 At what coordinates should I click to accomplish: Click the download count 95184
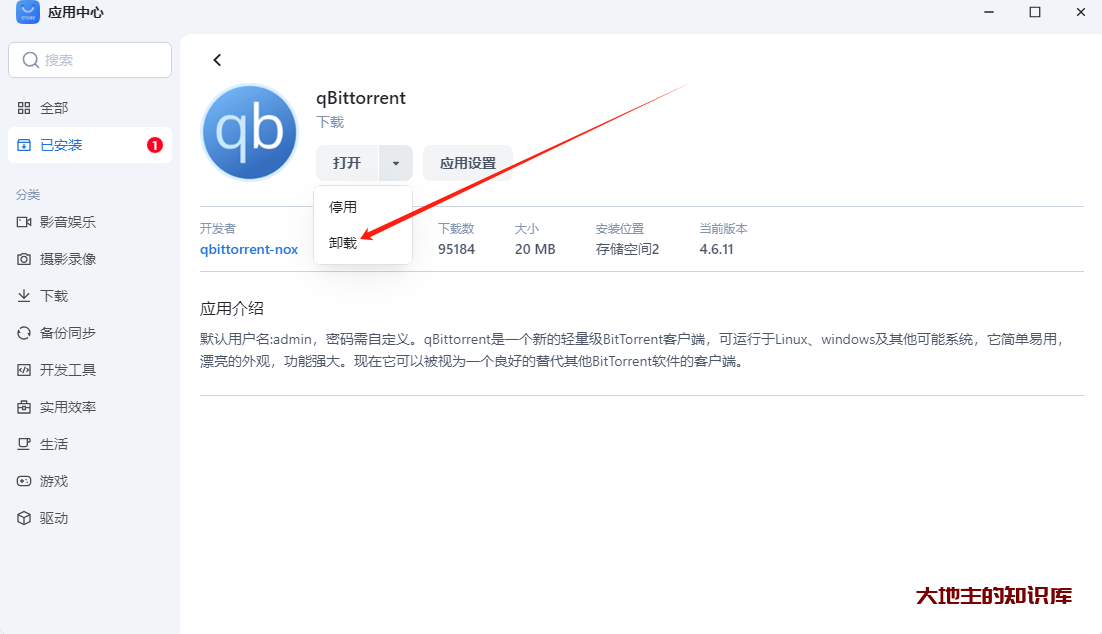456,250
